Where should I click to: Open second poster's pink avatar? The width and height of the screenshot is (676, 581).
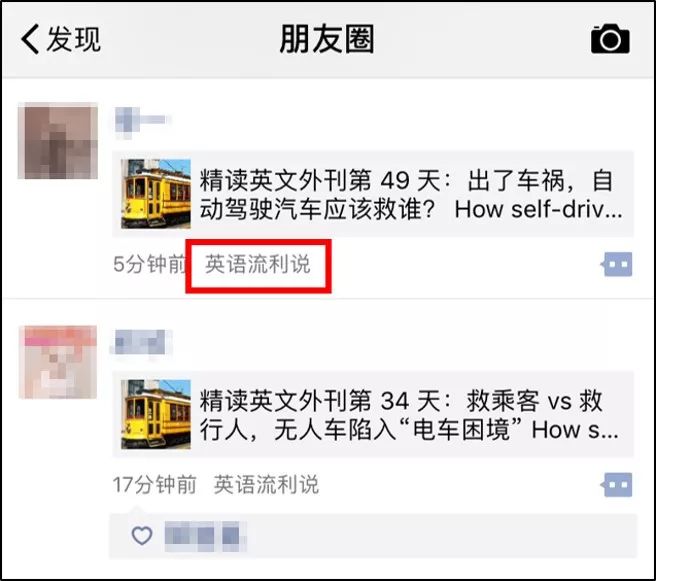tap(58, 362)
